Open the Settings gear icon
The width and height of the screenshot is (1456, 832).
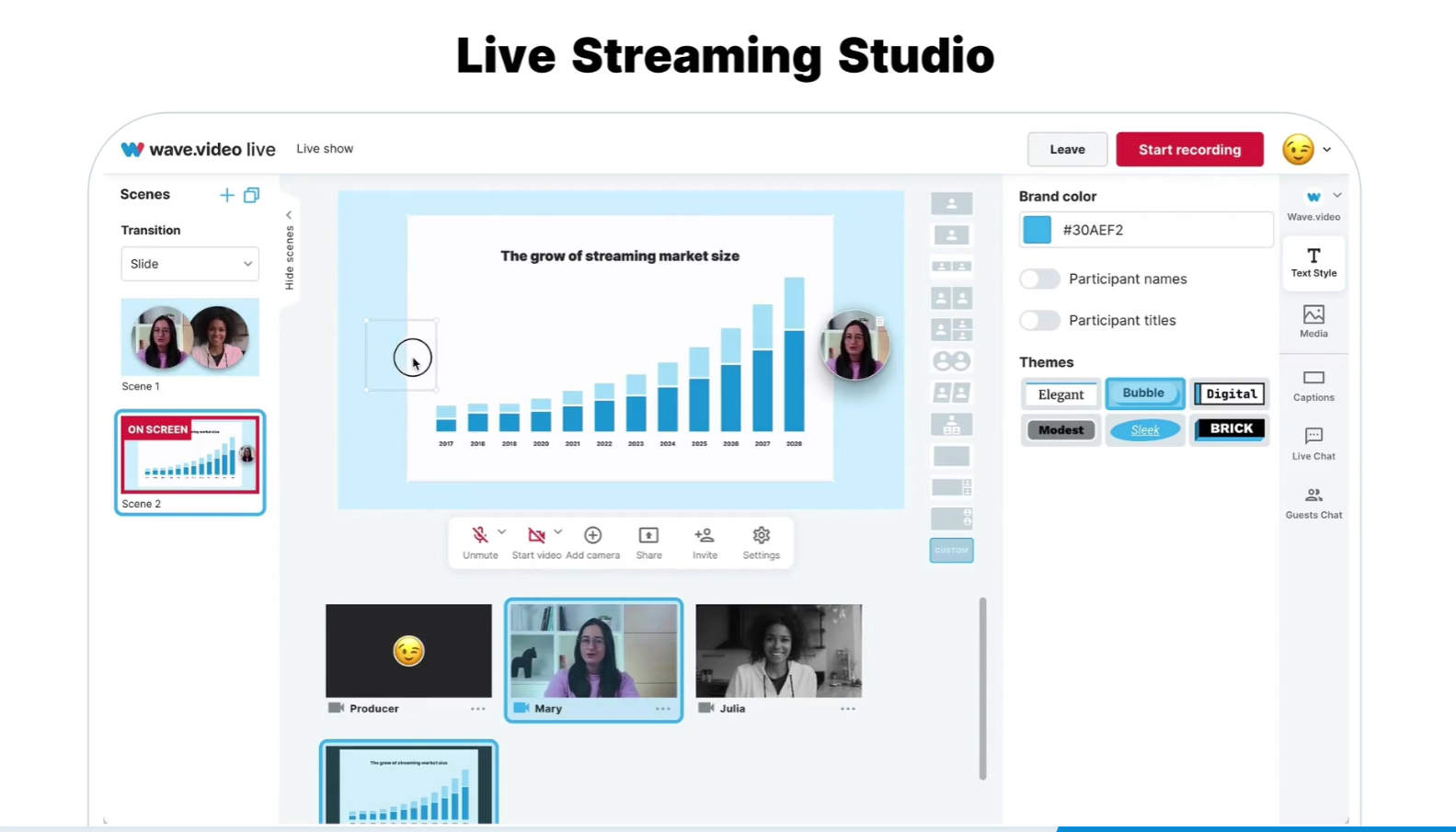point(761,536)
